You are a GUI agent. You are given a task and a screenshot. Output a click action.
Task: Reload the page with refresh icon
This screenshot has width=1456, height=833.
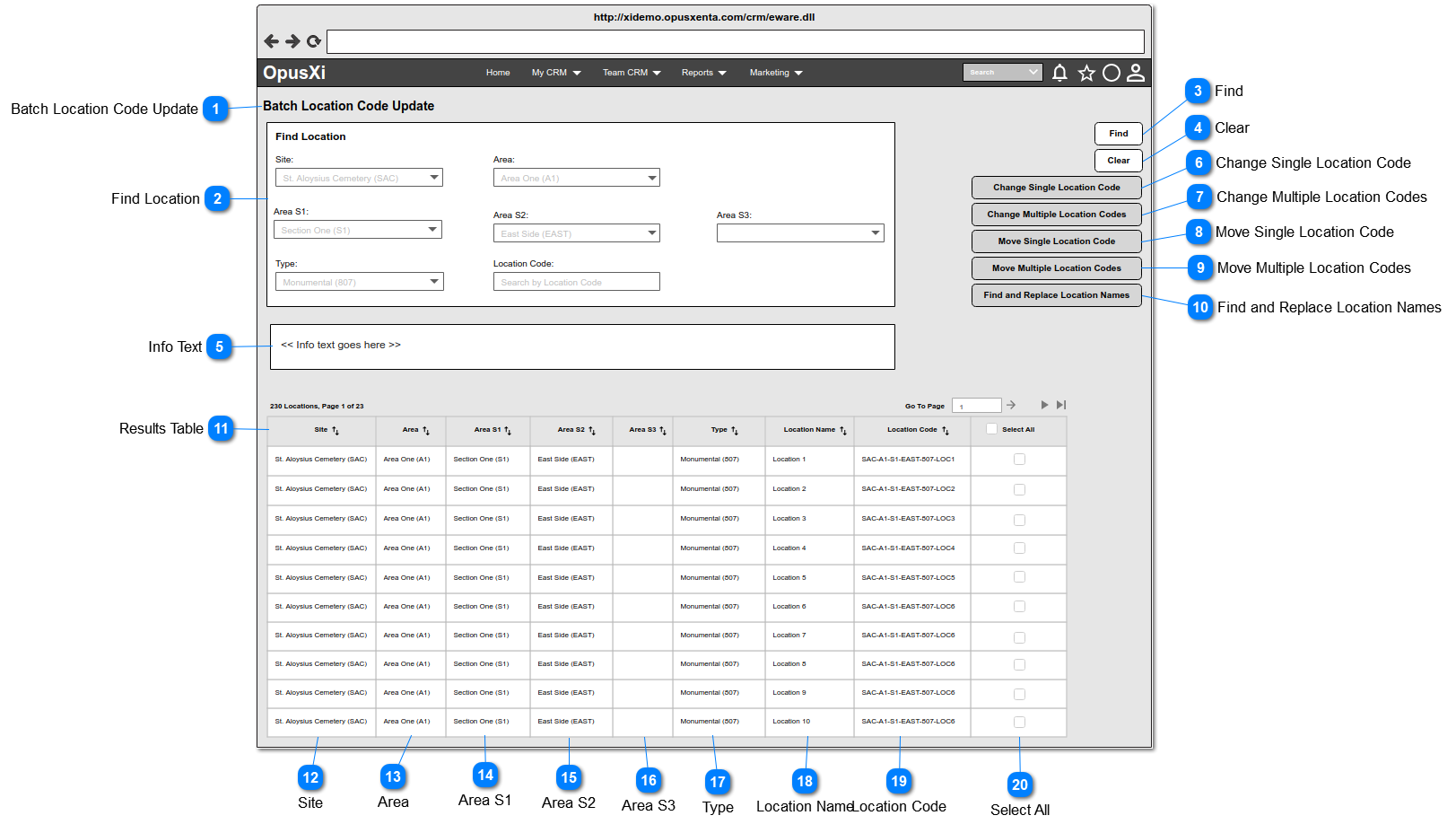pos(314,41)
